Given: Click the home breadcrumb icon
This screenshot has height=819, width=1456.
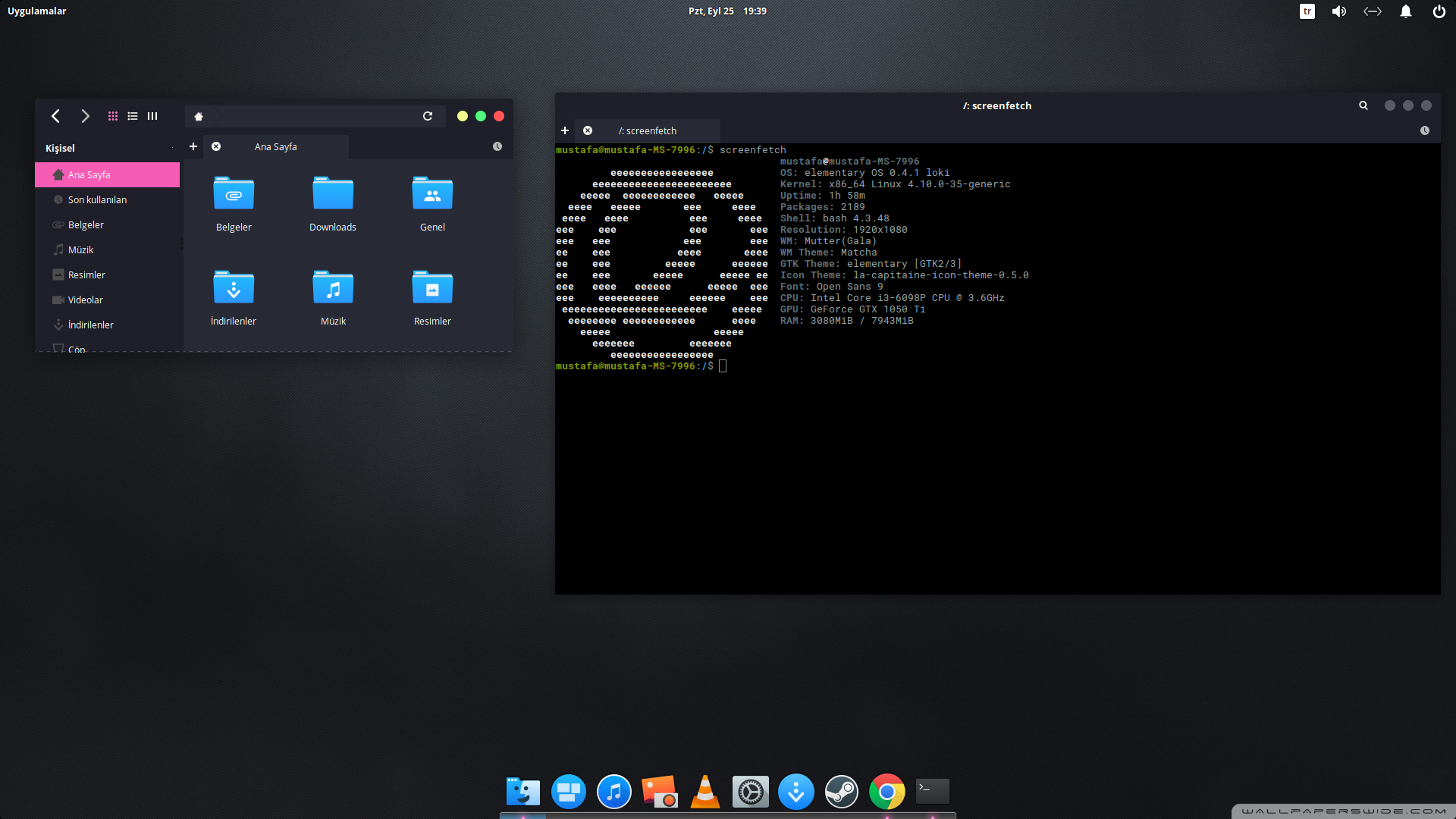Looking at the screenshot, I should coord(199,116).
